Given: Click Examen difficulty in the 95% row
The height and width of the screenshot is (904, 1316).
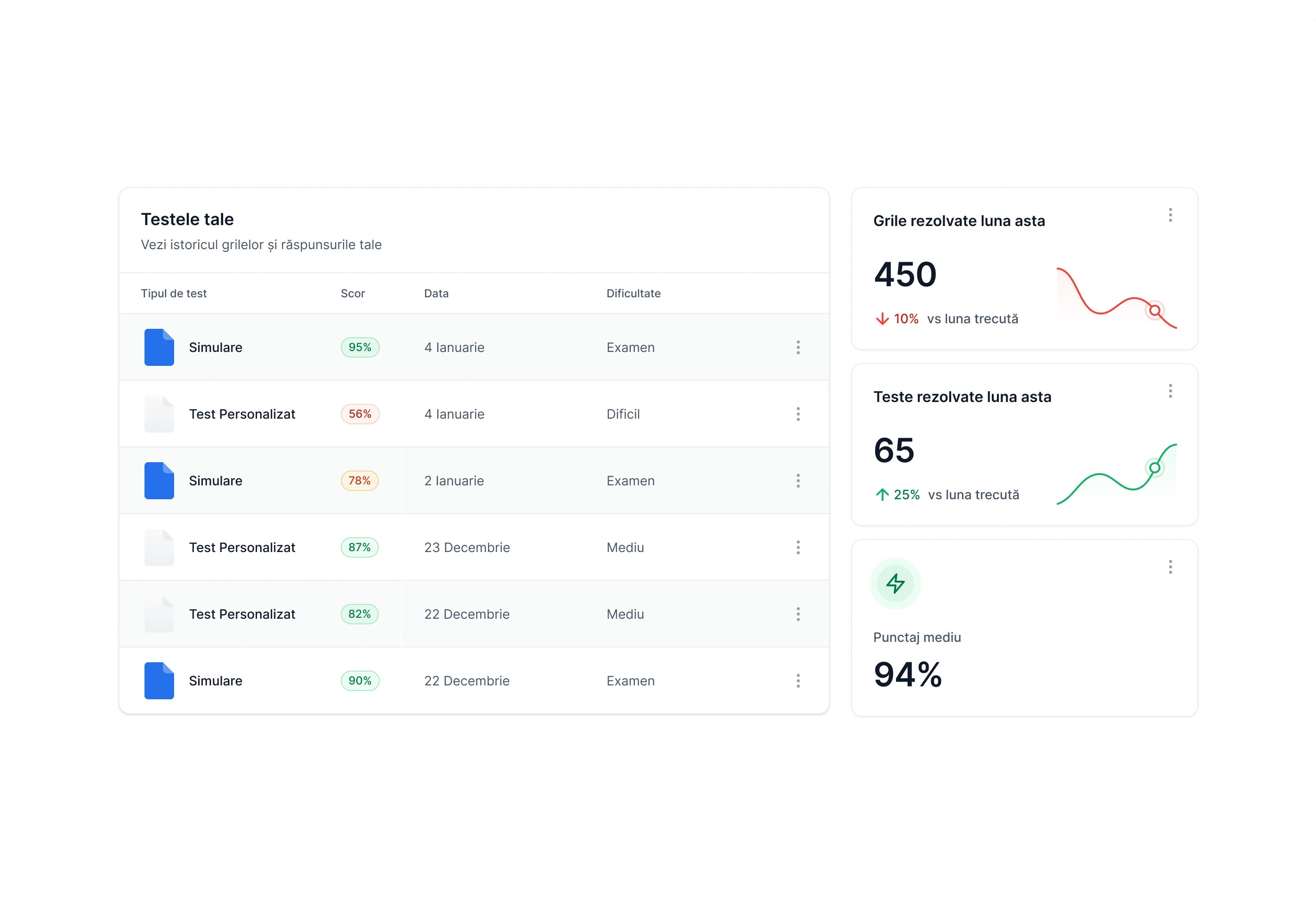Looking at the screenshot, I should pyautogui.click(x=630, y=347).
